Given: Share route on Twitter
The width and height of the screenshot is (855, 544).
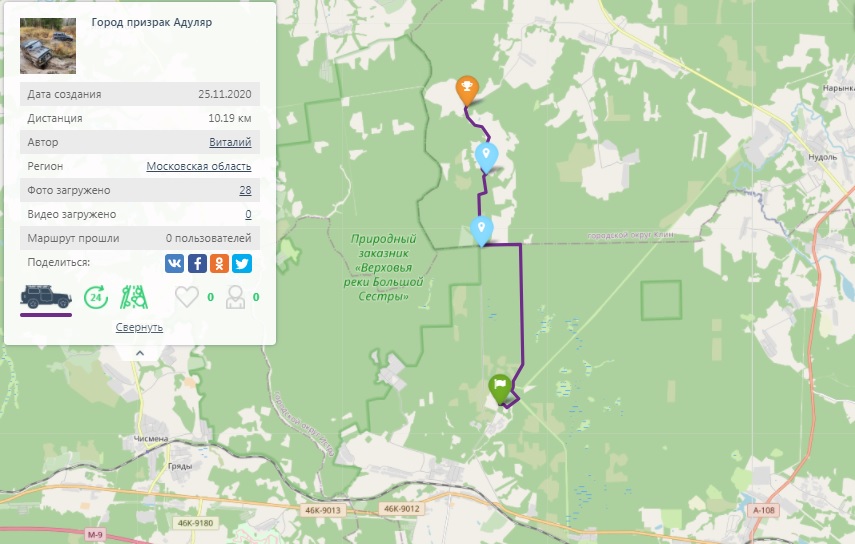Looking at the screenshot, I should pyautogui.click(x=242, y=263).
